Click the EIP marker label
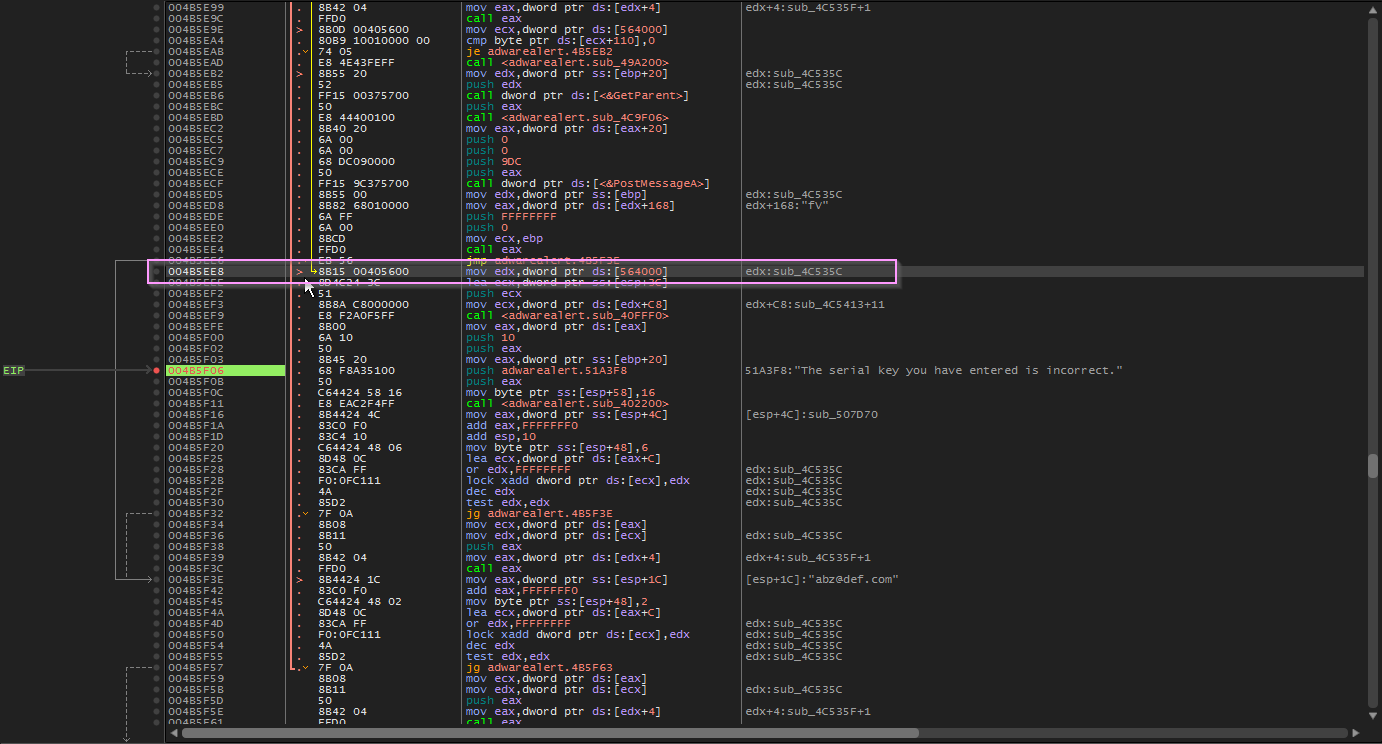The width and height of the screenshot is (1382, 744). tap(13, 370)
